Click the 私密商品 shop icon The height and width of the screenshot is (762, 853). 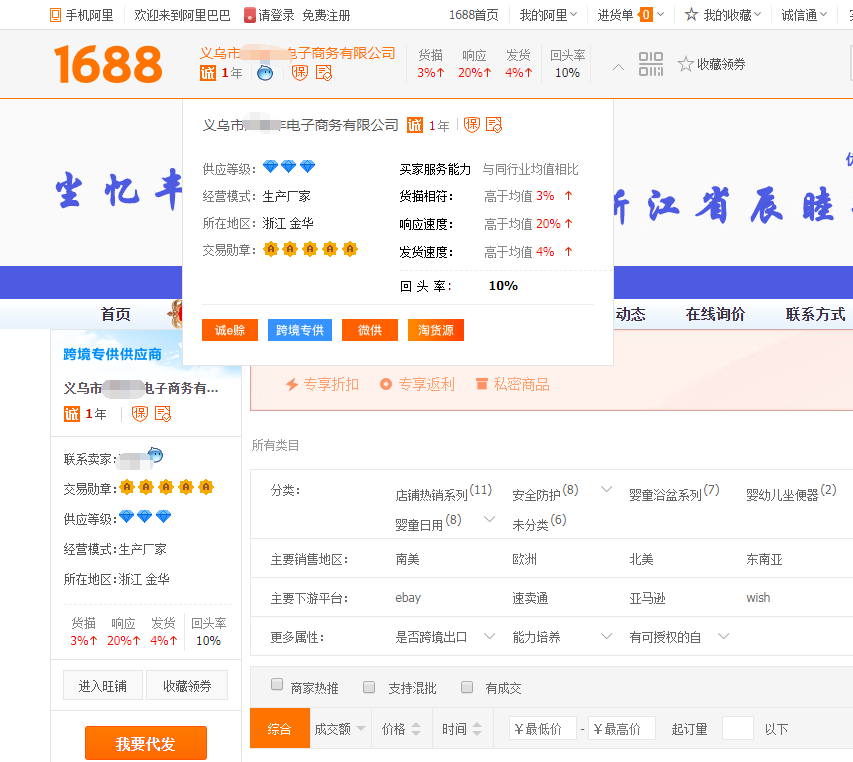coord(481,384)
